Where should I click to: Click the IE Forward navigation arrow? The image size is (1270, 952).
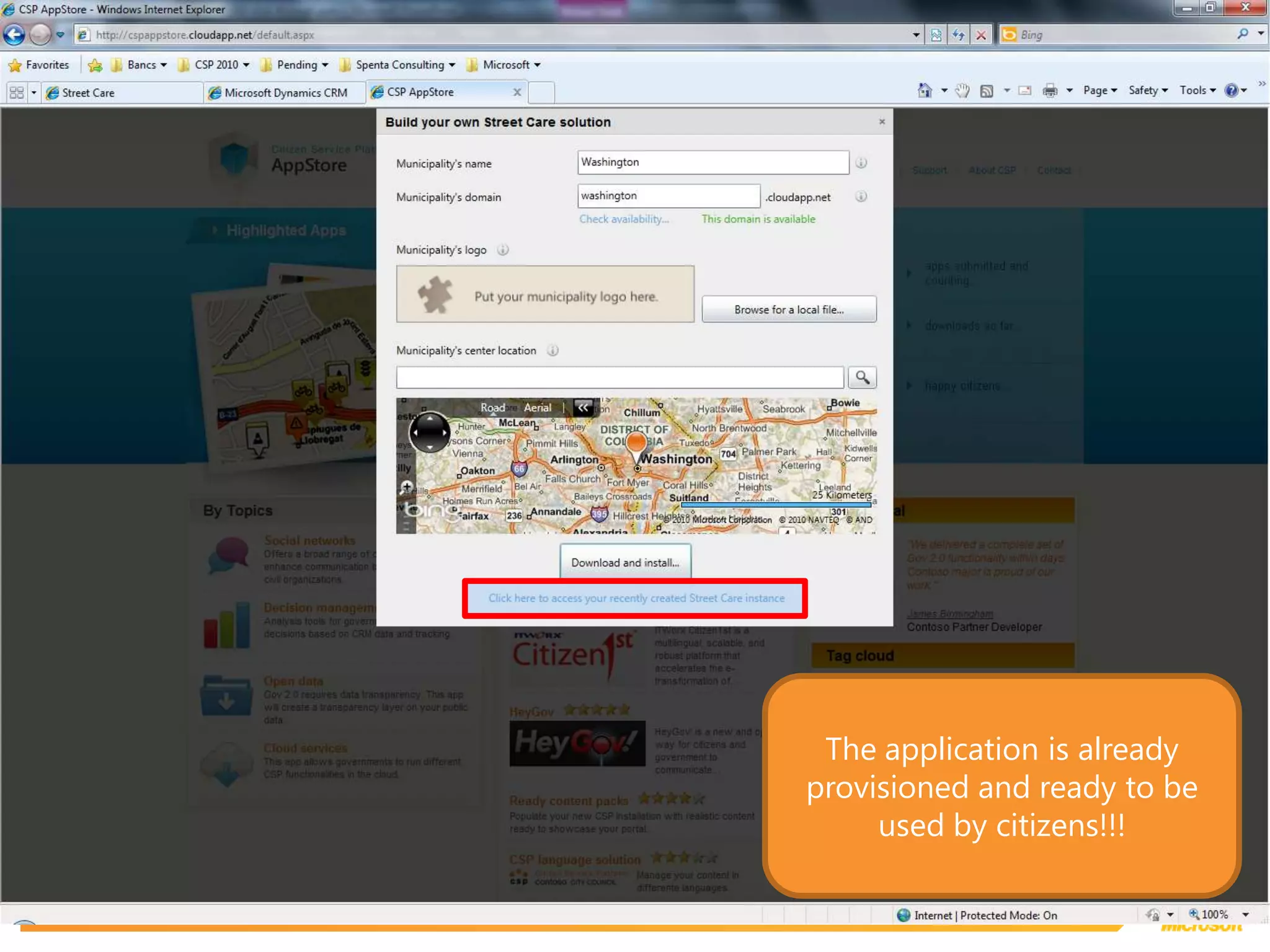click(x=40, y=35)
